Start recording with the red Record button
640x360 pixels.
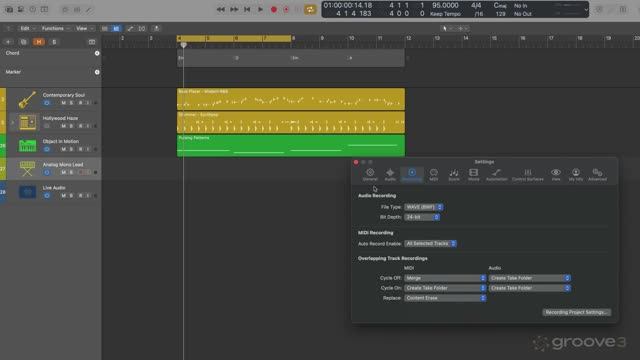point(274,9)
